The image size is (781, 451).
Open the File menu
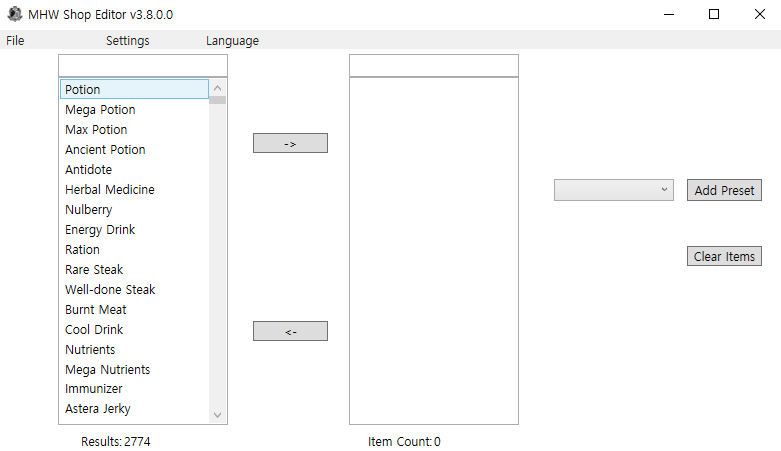15,40
